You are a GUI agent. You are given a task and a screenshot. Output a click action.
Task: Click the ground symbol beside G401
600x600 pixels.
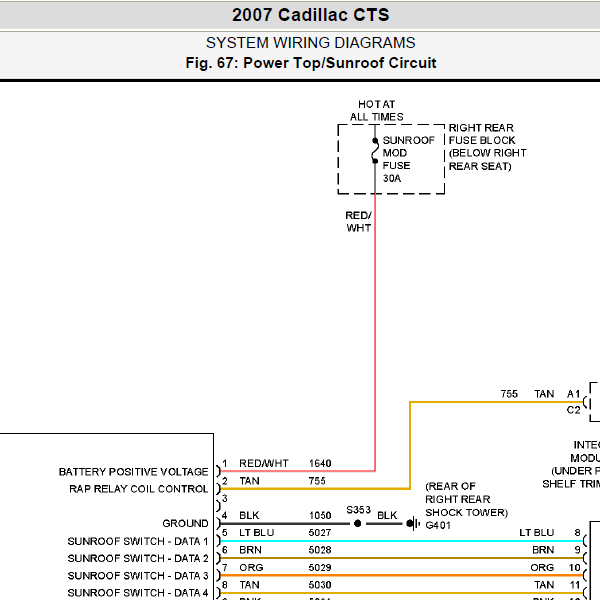pos(413,523)
